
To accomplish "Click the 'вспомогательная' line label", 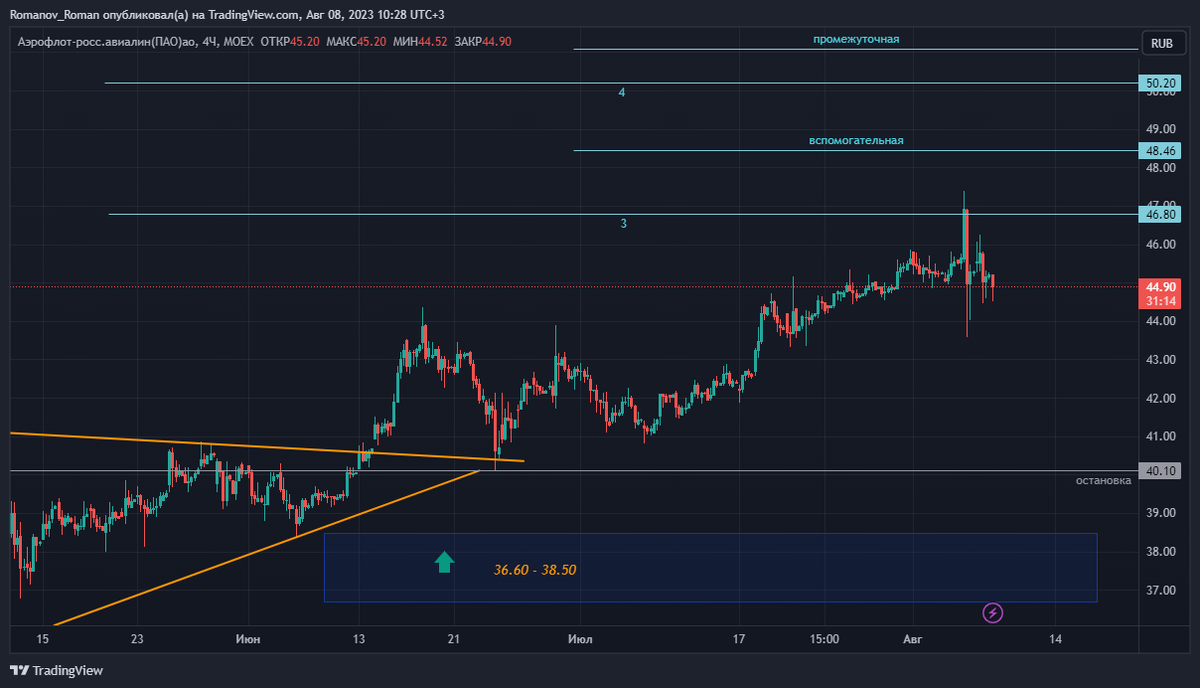I will coord(856,141).
